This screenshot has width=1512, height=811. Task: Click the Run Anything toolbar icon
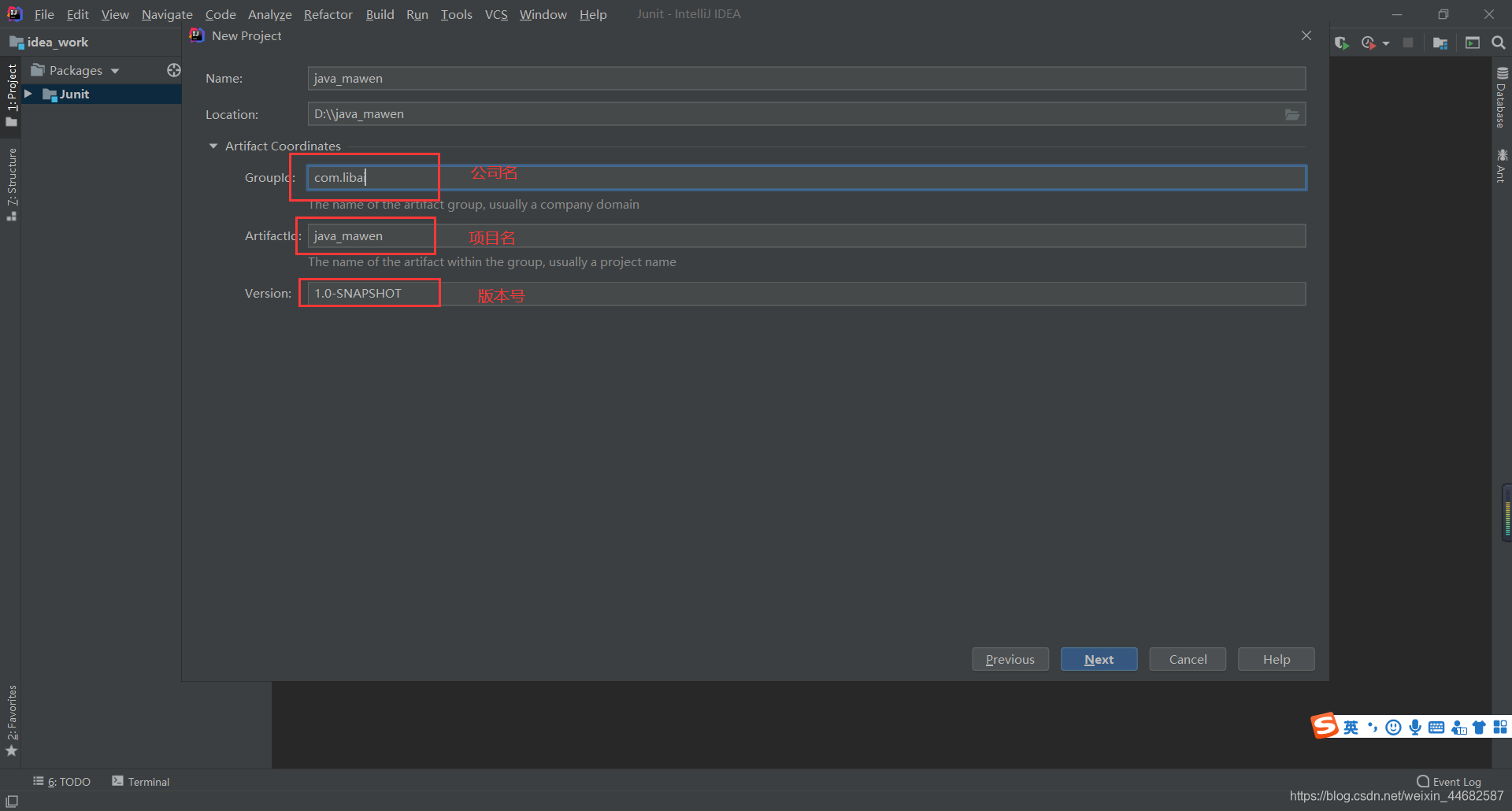point(1472,43)
